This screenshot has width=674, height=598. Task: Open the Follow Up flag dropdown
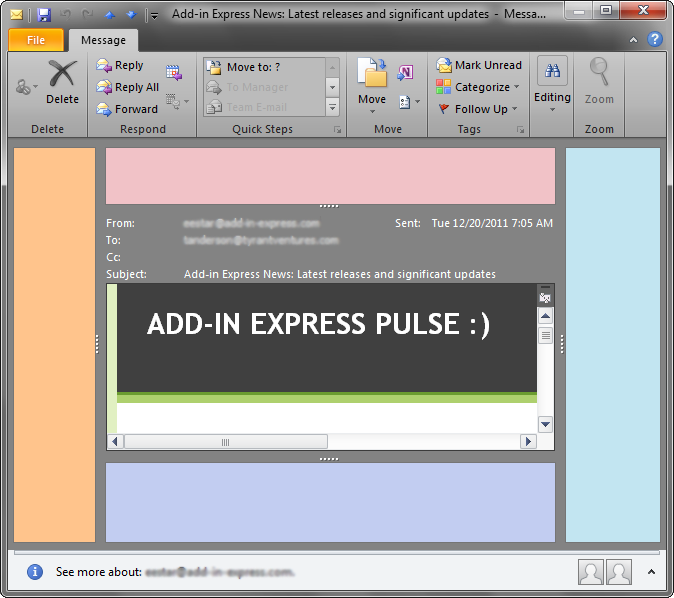pos(477,109)
